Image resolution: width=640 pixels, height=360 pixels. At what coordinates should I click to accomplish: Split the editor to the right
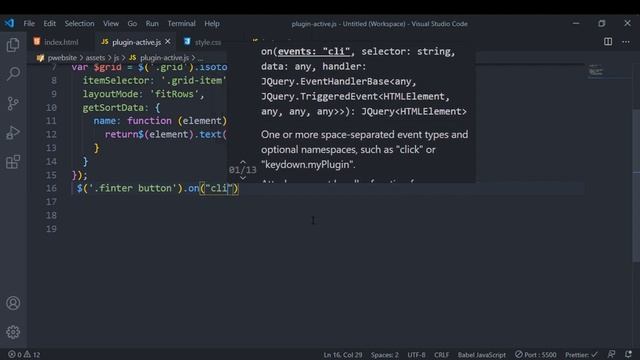(x=608, y=42)
